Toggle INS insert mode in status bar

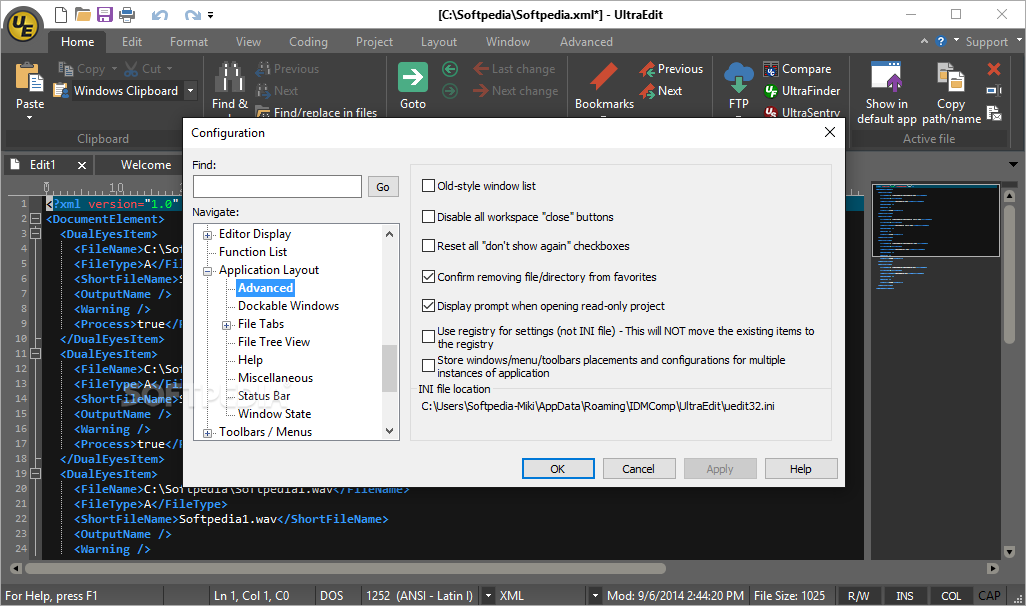click(x=905, y=596)
